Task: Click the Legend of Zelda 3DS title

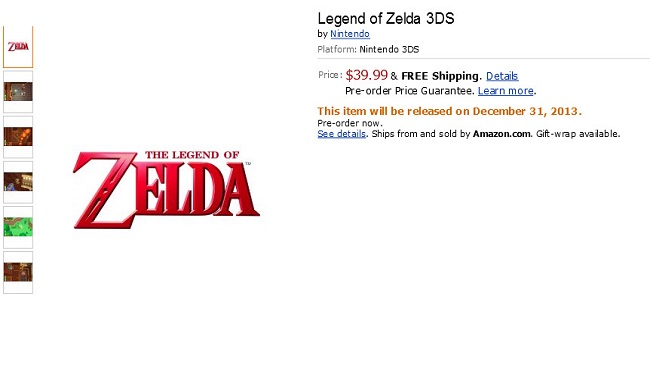Action: pyautogui.click(x=386, y=18)
